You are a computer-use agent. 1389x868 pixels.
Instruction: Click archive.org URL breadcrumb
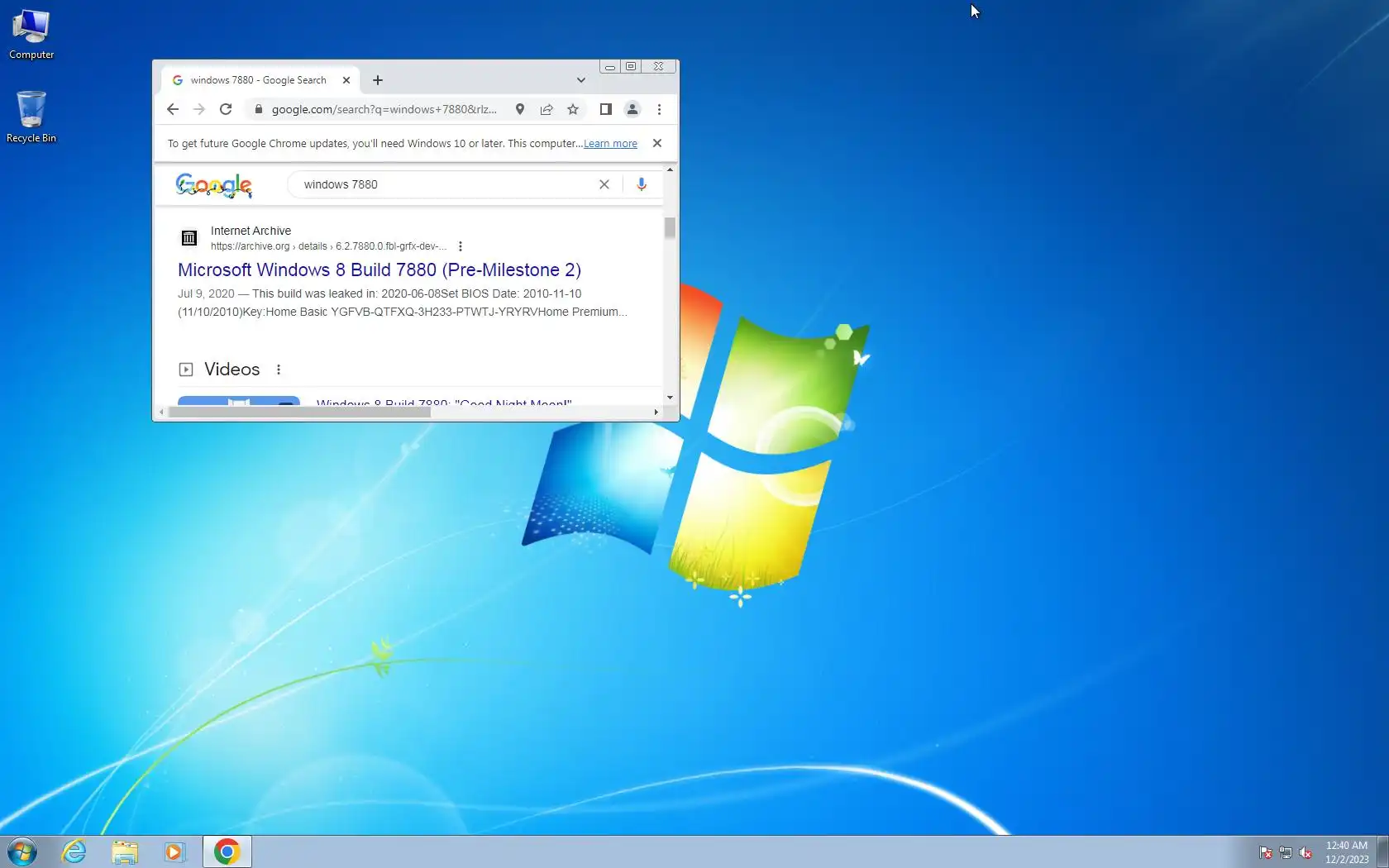pyautogui.click(x=328, y=246)
